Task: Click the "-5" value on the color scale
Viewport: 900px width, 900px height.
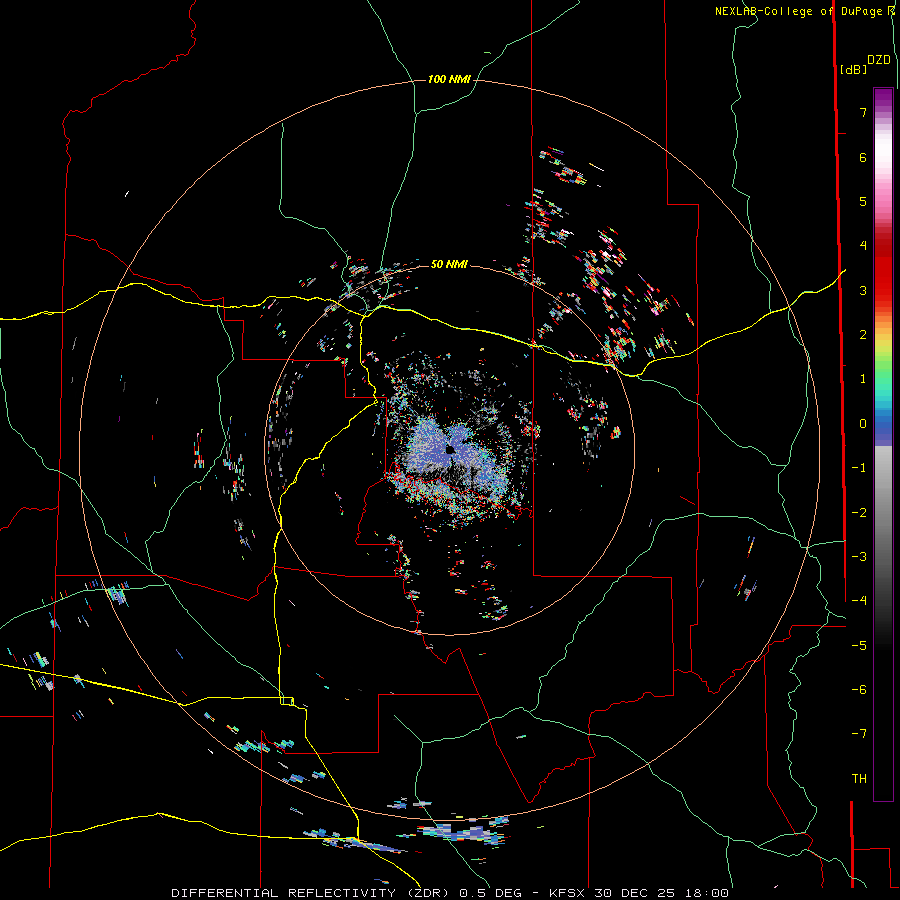Action: point(859,646)
